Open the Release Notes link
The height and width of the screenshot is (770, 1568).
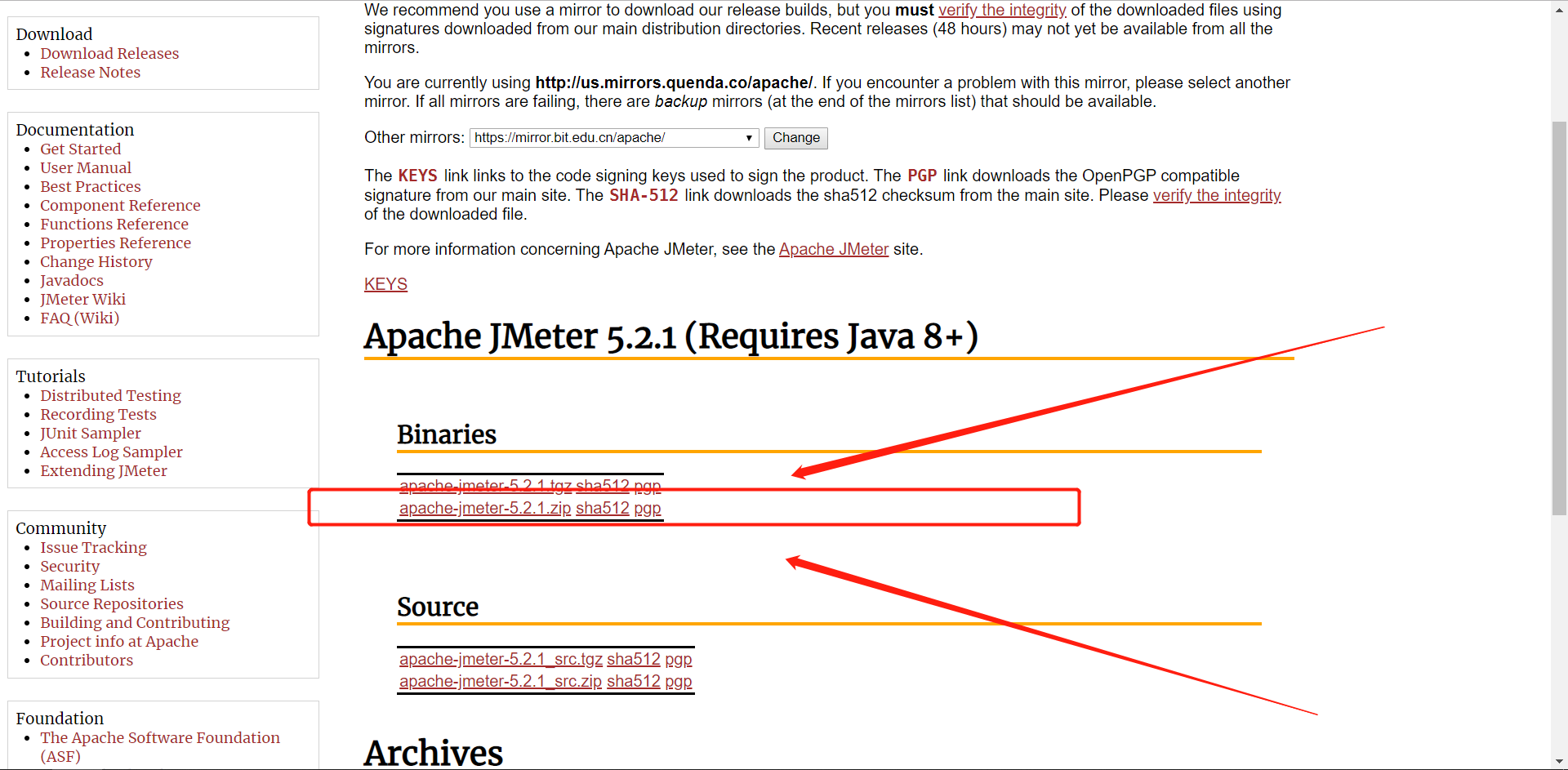click(90, 72)
